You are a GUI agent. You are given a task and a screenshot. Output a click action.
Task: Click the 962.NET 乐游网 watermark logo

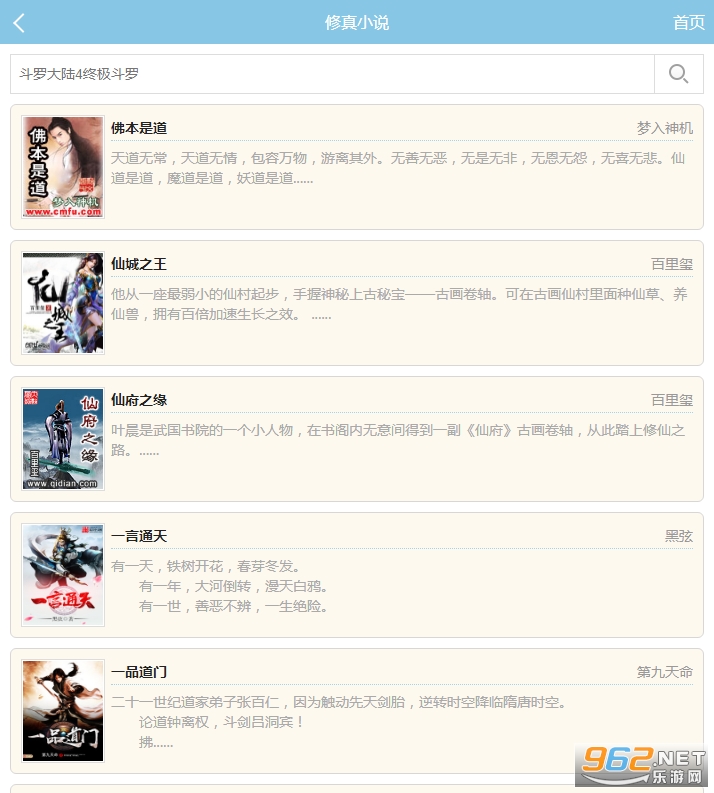[641, 765]
